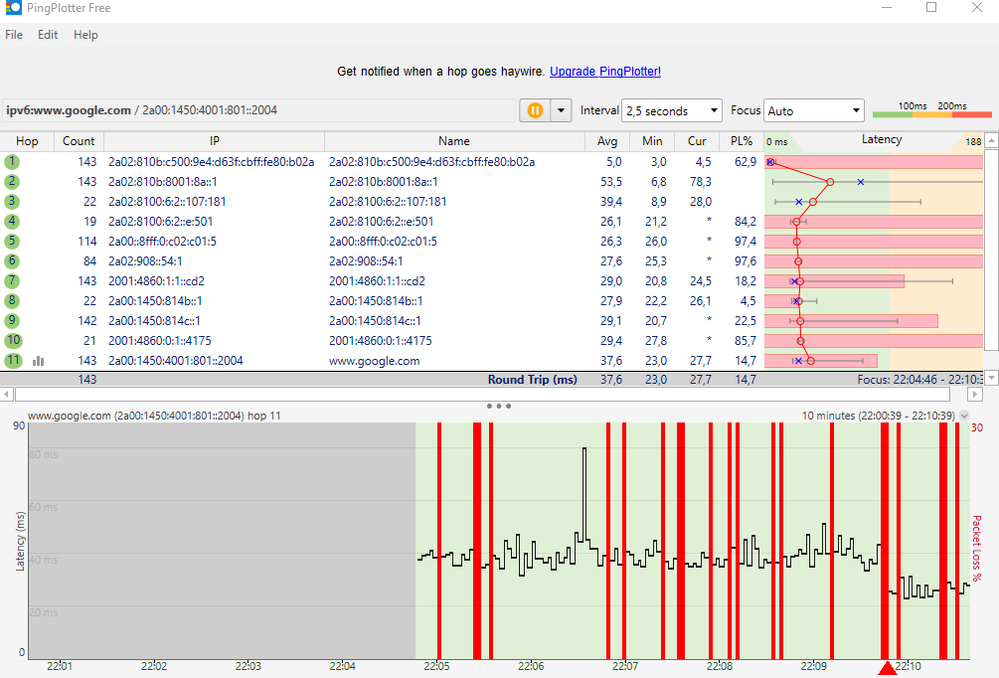
Task: Click the down arrow on the latency column scrollbar
Action: [x=990, y=377]
